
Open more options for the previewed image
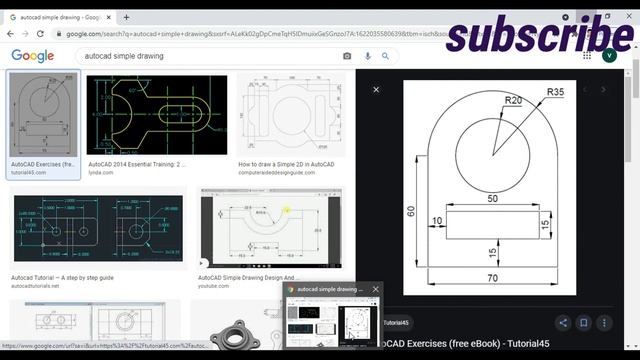point(604,323)
